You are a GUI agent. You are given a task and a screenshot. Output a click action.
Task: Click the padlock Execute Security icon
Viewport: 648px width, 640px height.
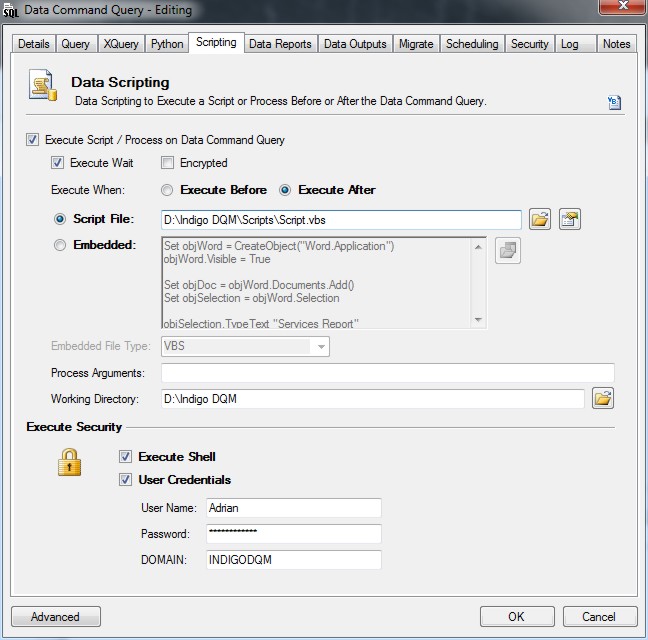click(x=69, y=462)
